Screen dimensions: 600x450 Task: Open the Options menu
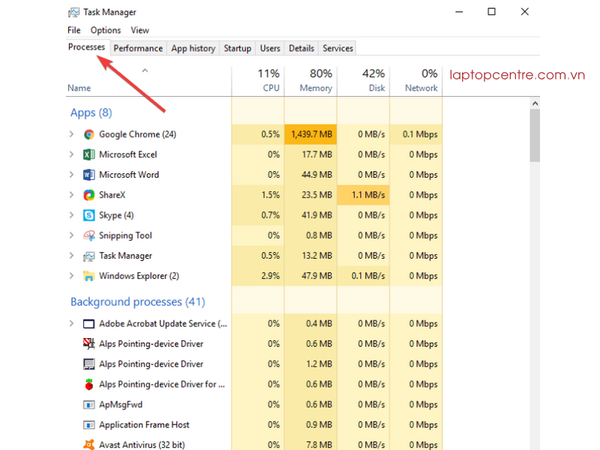(x=105, y=31)
